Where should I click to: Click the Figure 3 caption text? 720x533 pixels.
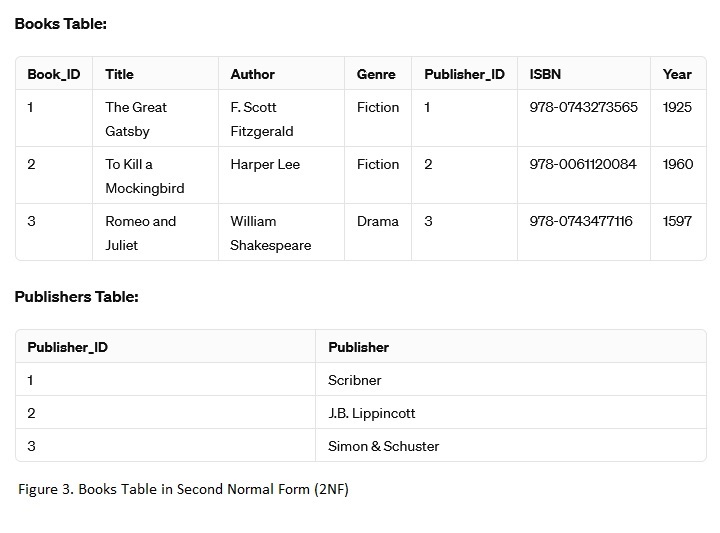pos(183,489)
